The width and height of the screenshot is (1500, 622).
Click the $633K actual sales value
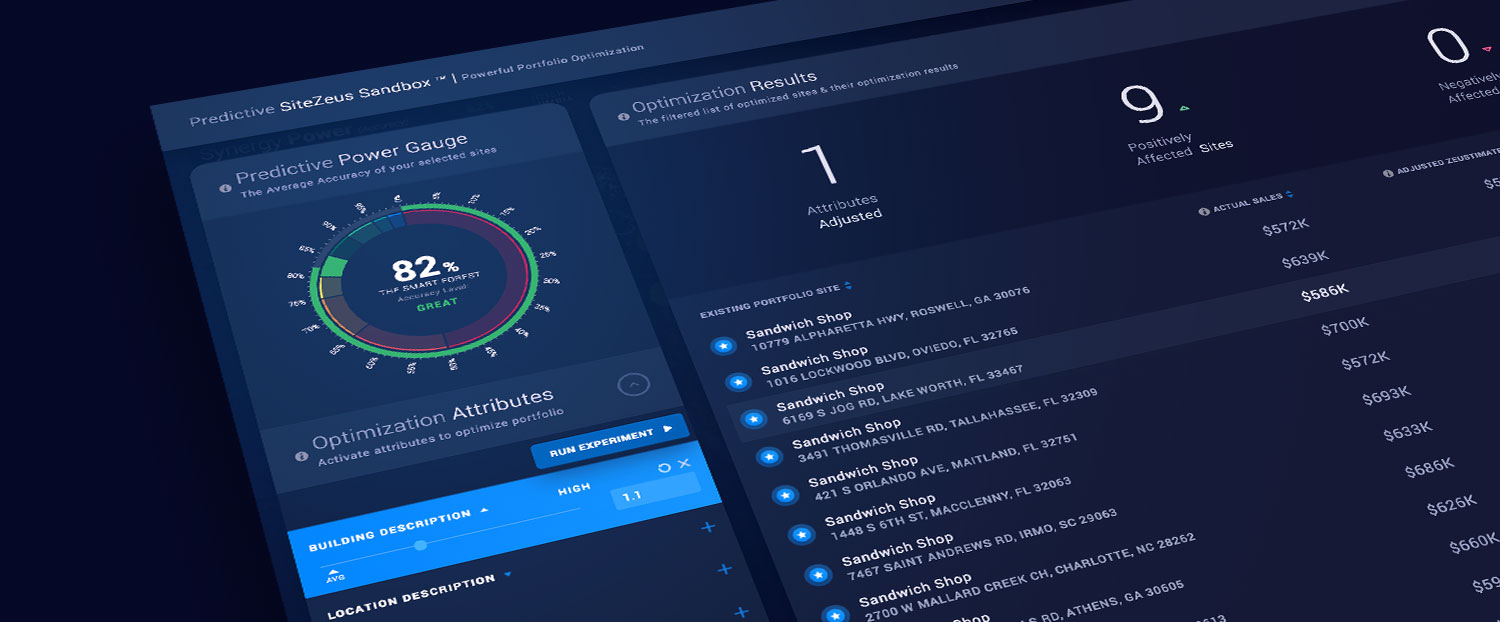(x=1408, y=431)
